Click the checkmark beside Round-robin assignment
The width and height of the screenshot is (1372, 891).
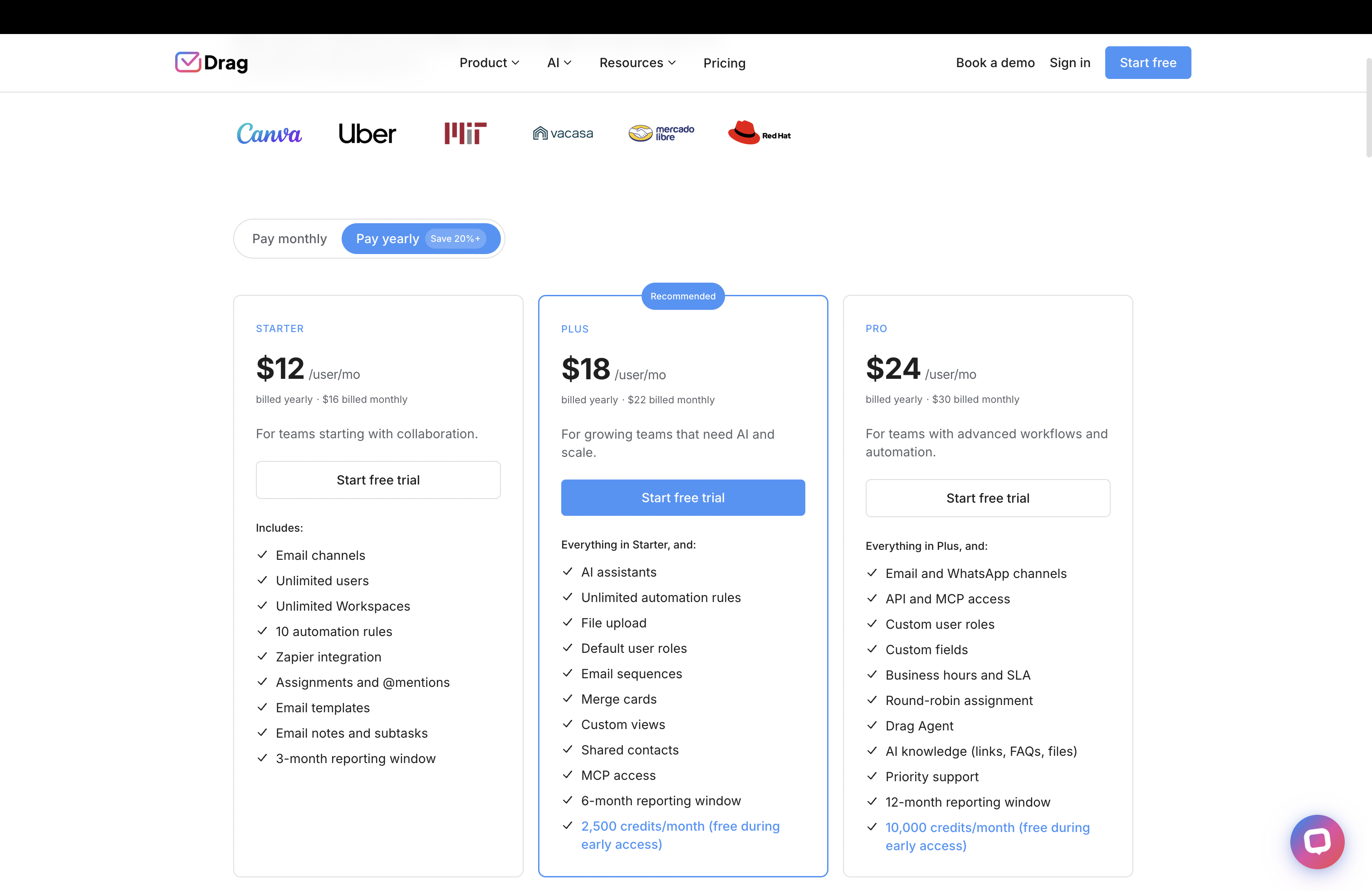point(872,700)
